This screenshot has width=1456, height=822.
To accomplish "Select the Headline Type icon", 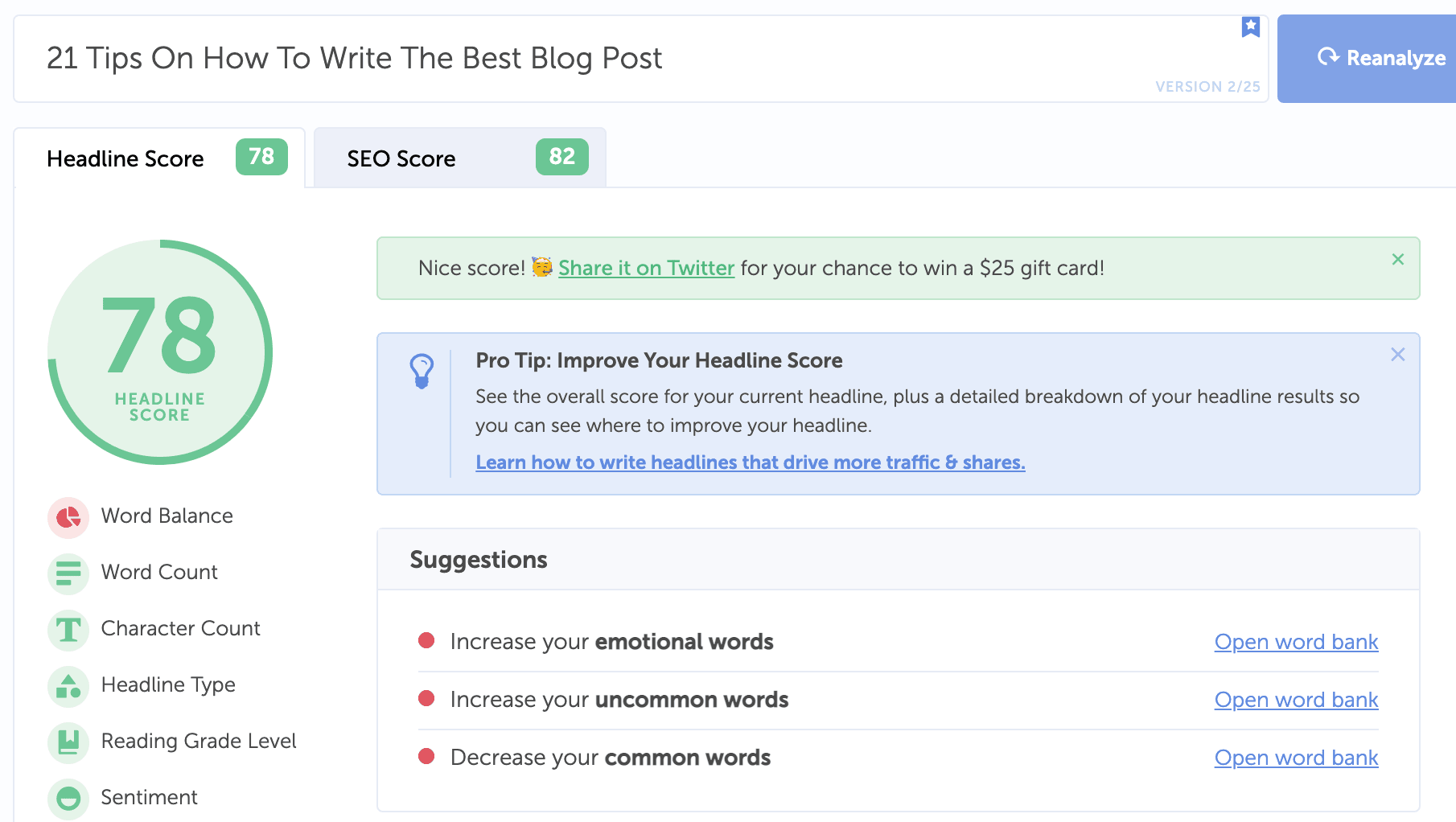I will tap(68, 686).
